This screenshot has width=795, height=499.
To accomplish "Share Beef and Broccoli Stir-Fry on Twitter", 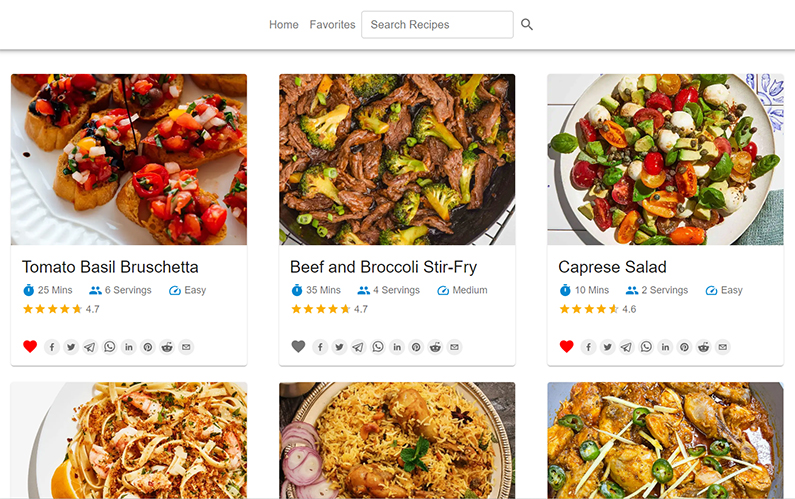I will coord(339,347).
